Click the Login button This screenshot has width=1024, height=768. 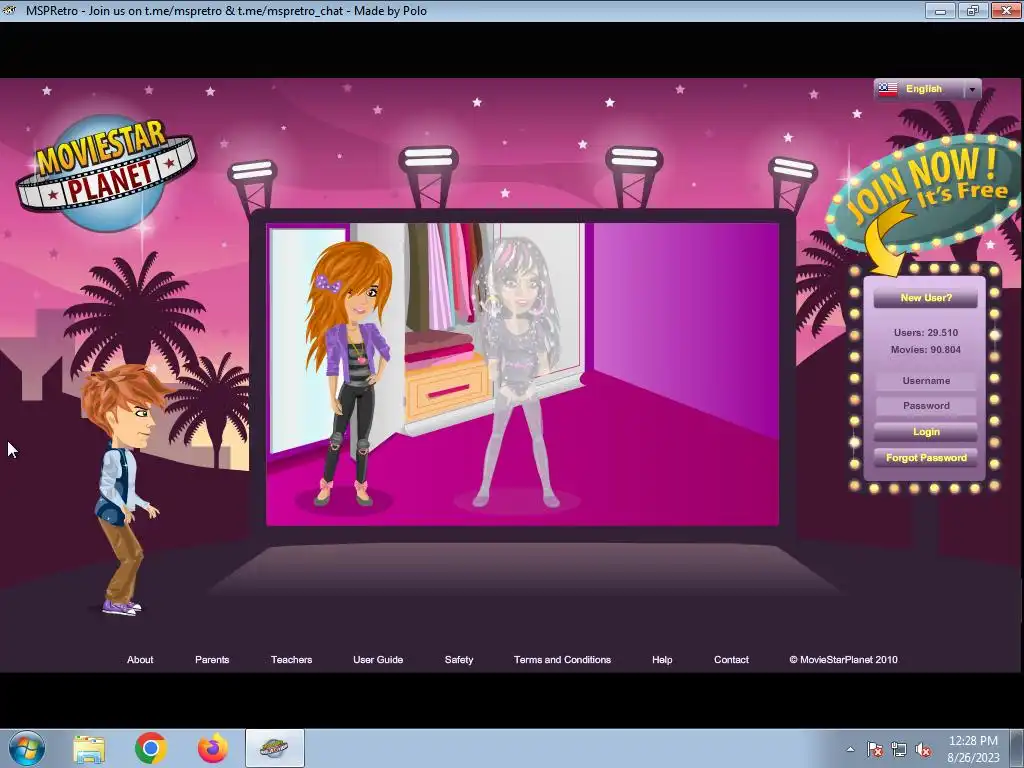(x=925, y=432)
